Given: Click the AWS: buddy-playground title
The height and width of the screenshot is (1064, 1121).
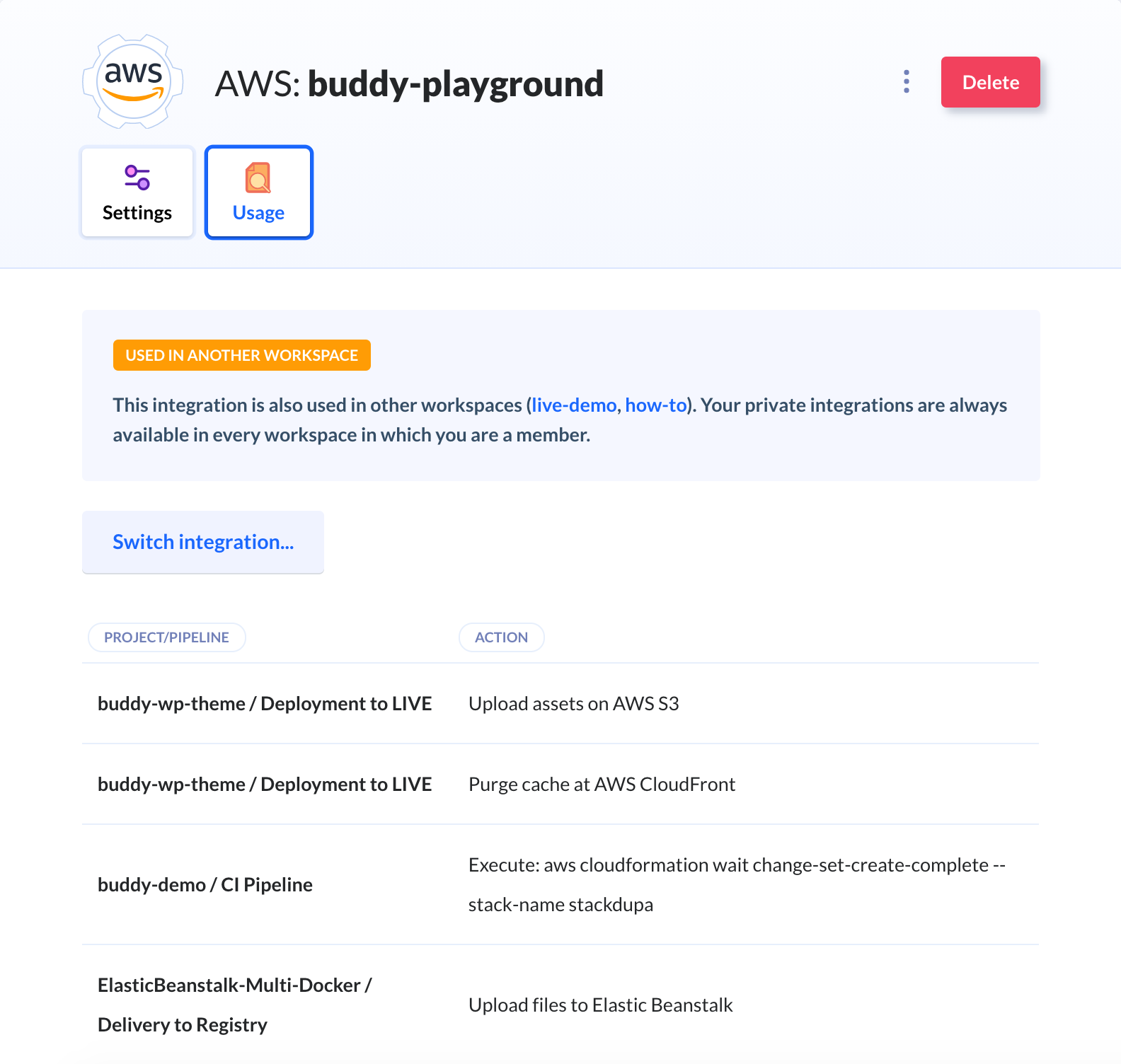Looking at the screenshot, I should (409, 83).
